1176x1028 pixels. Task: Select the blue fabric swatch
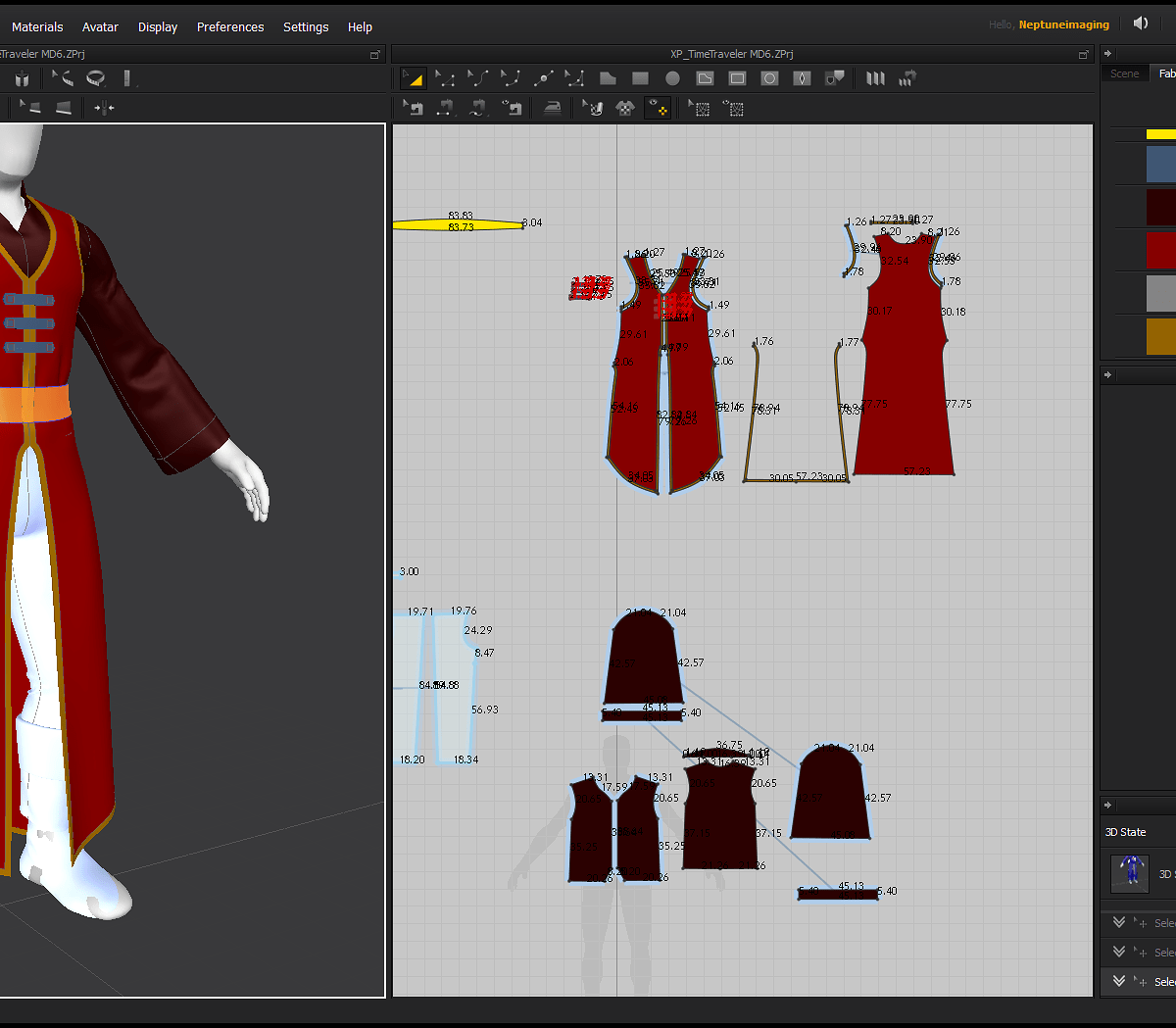(1161, 164)
